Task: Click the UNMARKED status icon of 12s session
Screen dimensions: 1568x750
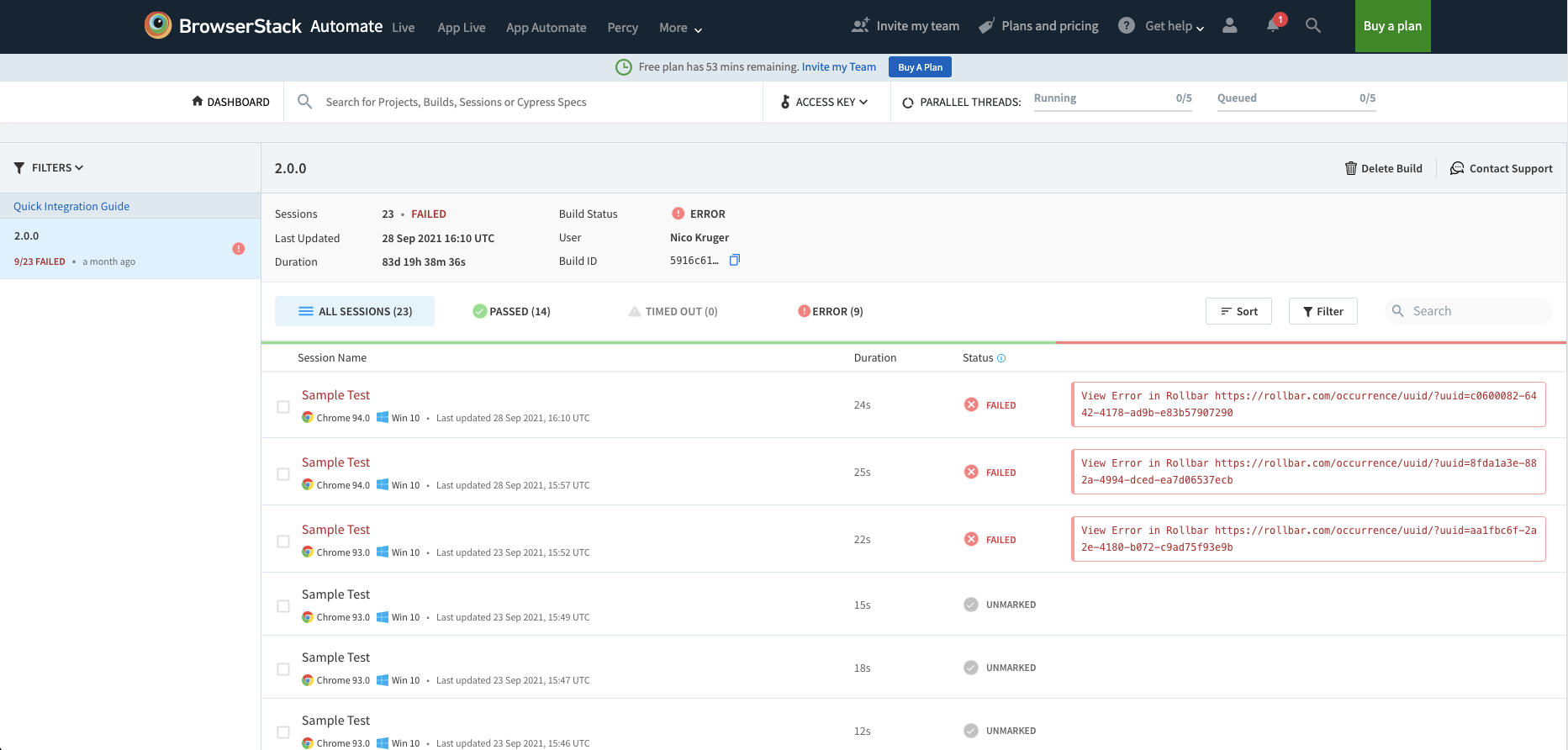Action: 971,731
